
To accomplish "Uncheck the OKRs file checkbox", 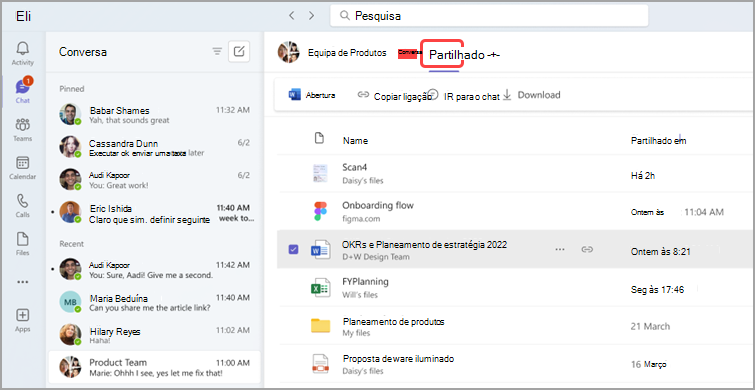I will 293,249.
